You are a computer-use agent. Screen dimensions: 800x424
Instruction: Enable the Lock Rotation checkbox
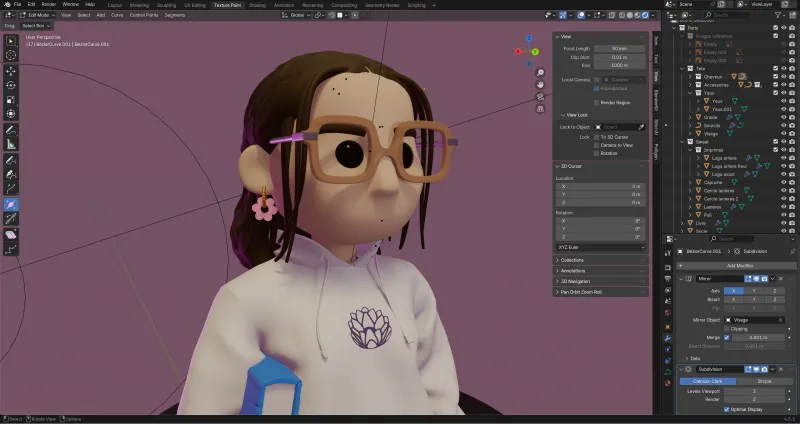coord(596,153)
